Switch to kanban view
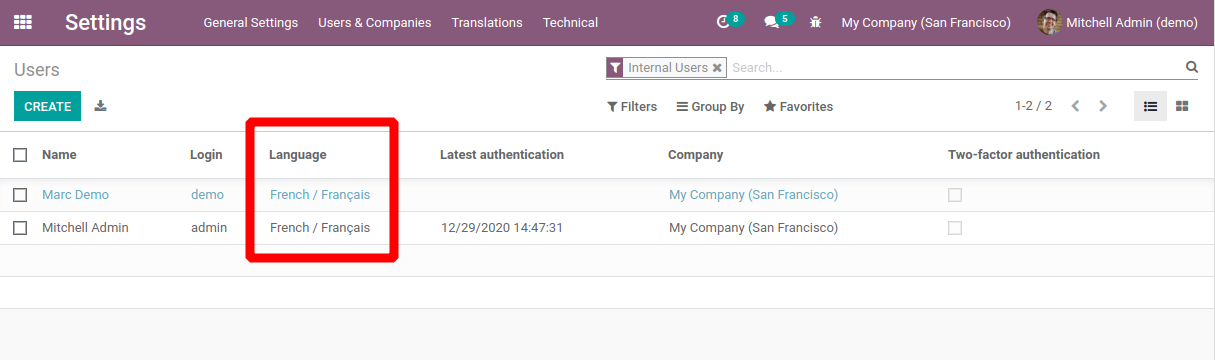This screenshot has height=360, width=1215. (x=1182, y=106)
